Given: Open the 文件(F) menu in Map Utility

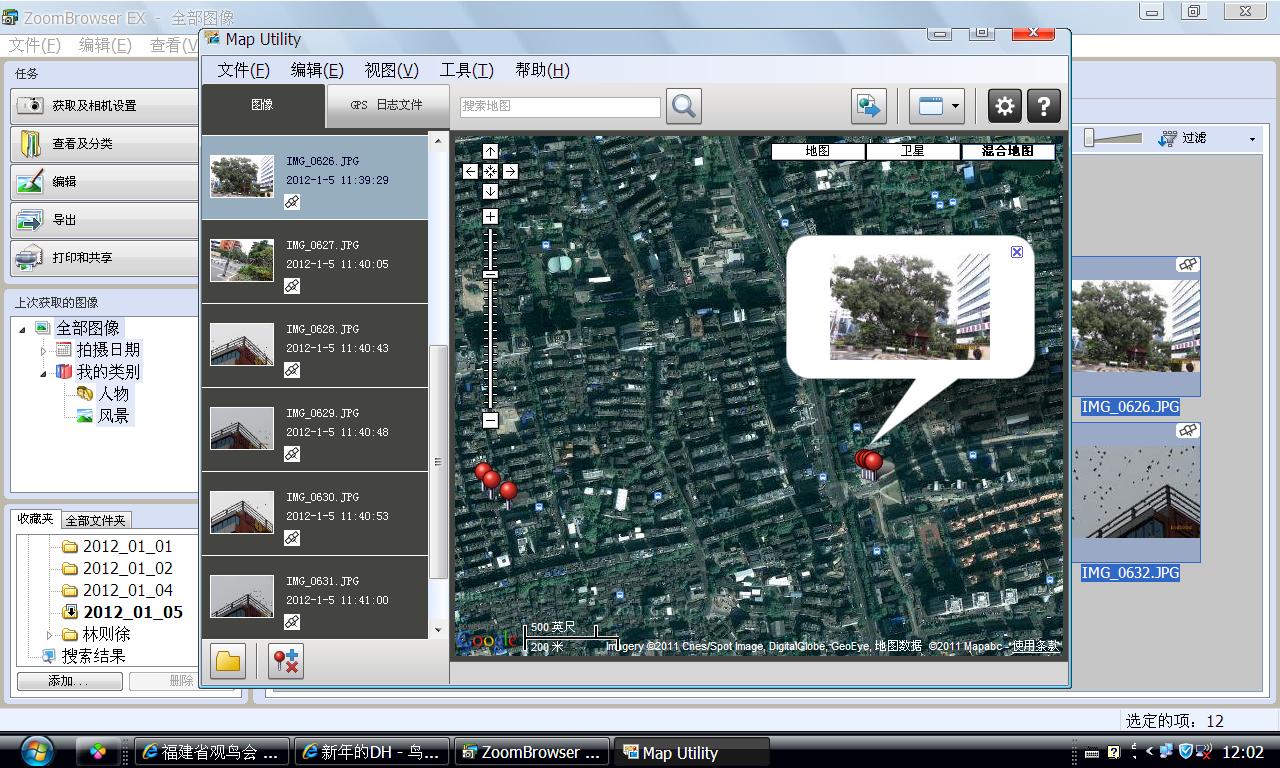Looking at the screenshot, I should (243, 70).
